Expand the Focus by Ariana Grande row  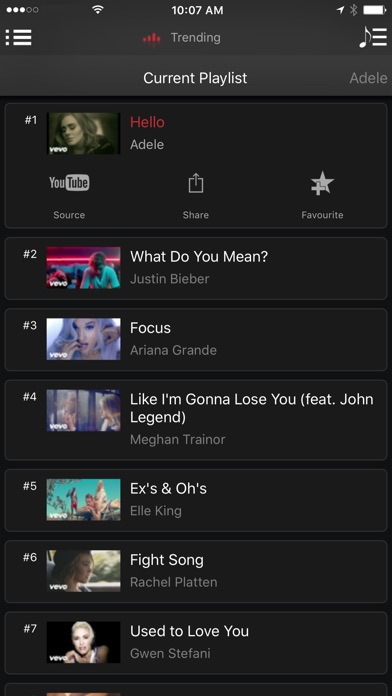196,340
